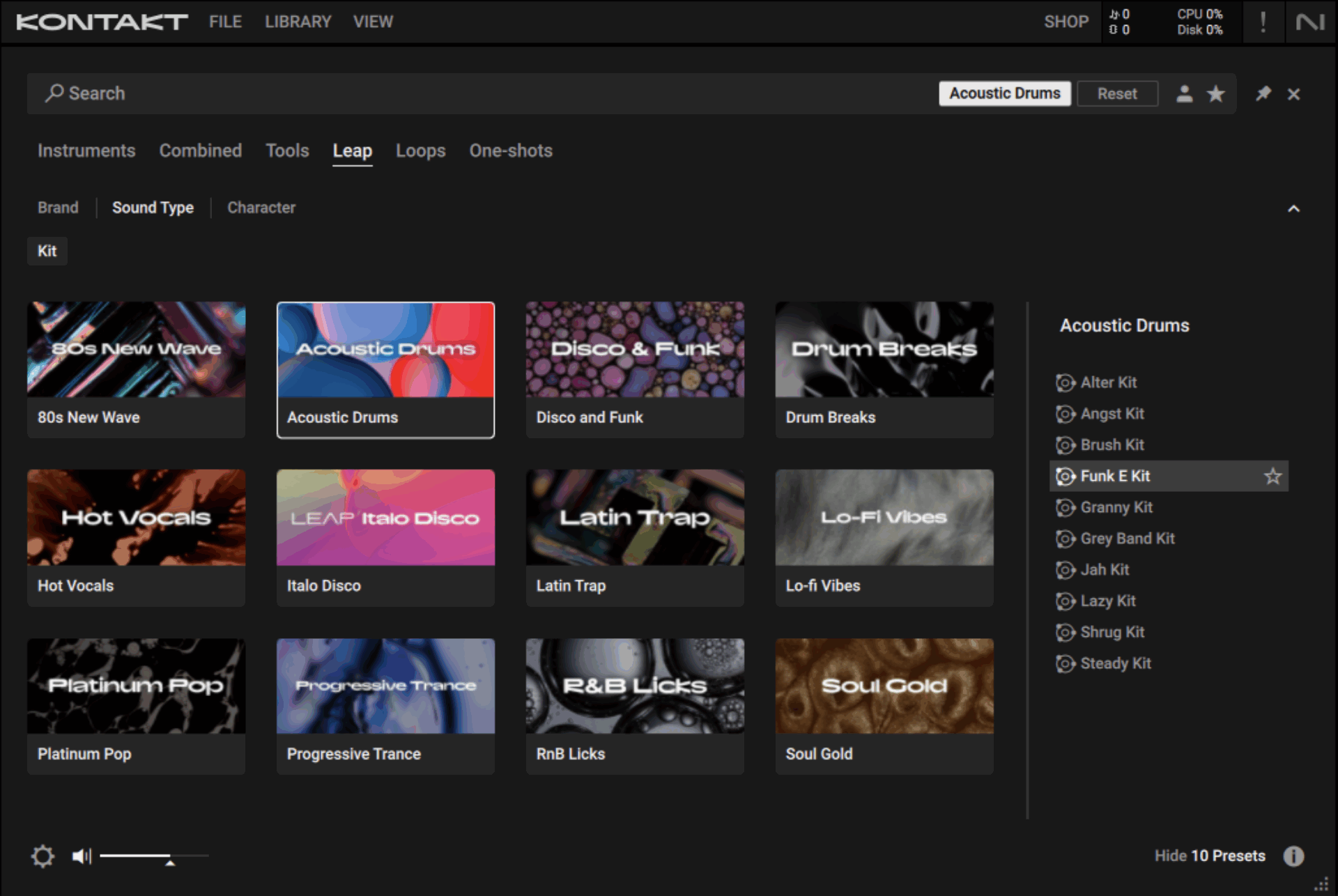Mute preview with speaker icon

[x=82, y=856]
